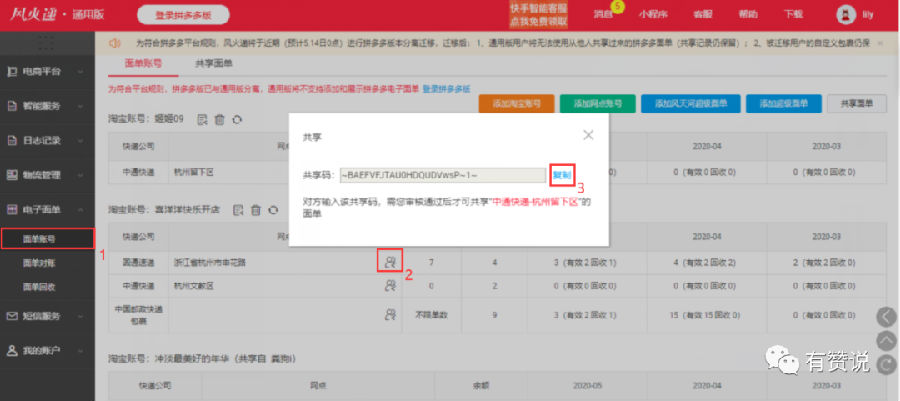Click the blue 添加超级面单 button
Image resolution: width=900 pixels, height=401 pixels.
click(x=783, y=104)
